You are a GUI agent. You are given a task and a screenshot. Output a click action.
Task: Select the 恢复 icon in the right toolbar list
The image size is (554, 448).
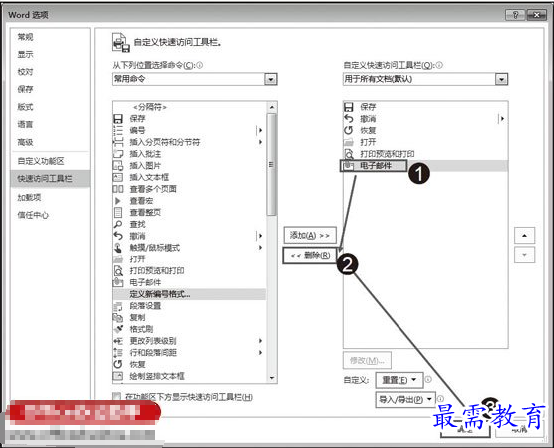click(349, 130)
